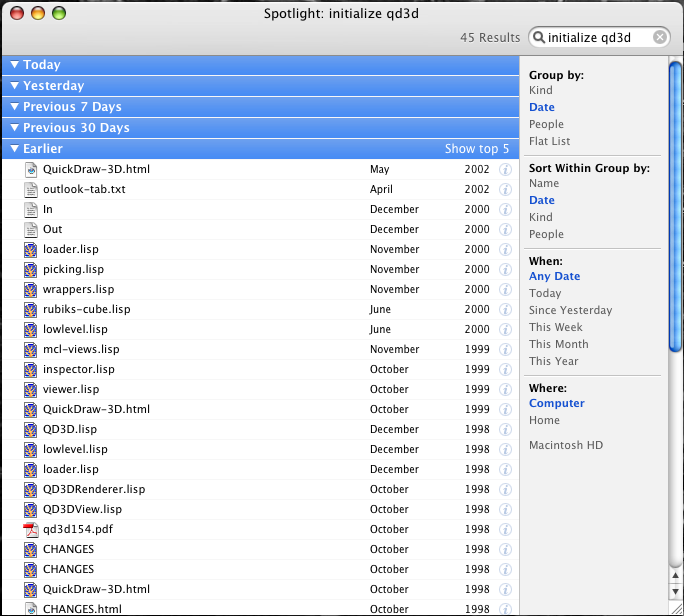Click the icon next to mcl-views.lisp
The height and width of the screenshot is (616, 684).
coord(31,349)
